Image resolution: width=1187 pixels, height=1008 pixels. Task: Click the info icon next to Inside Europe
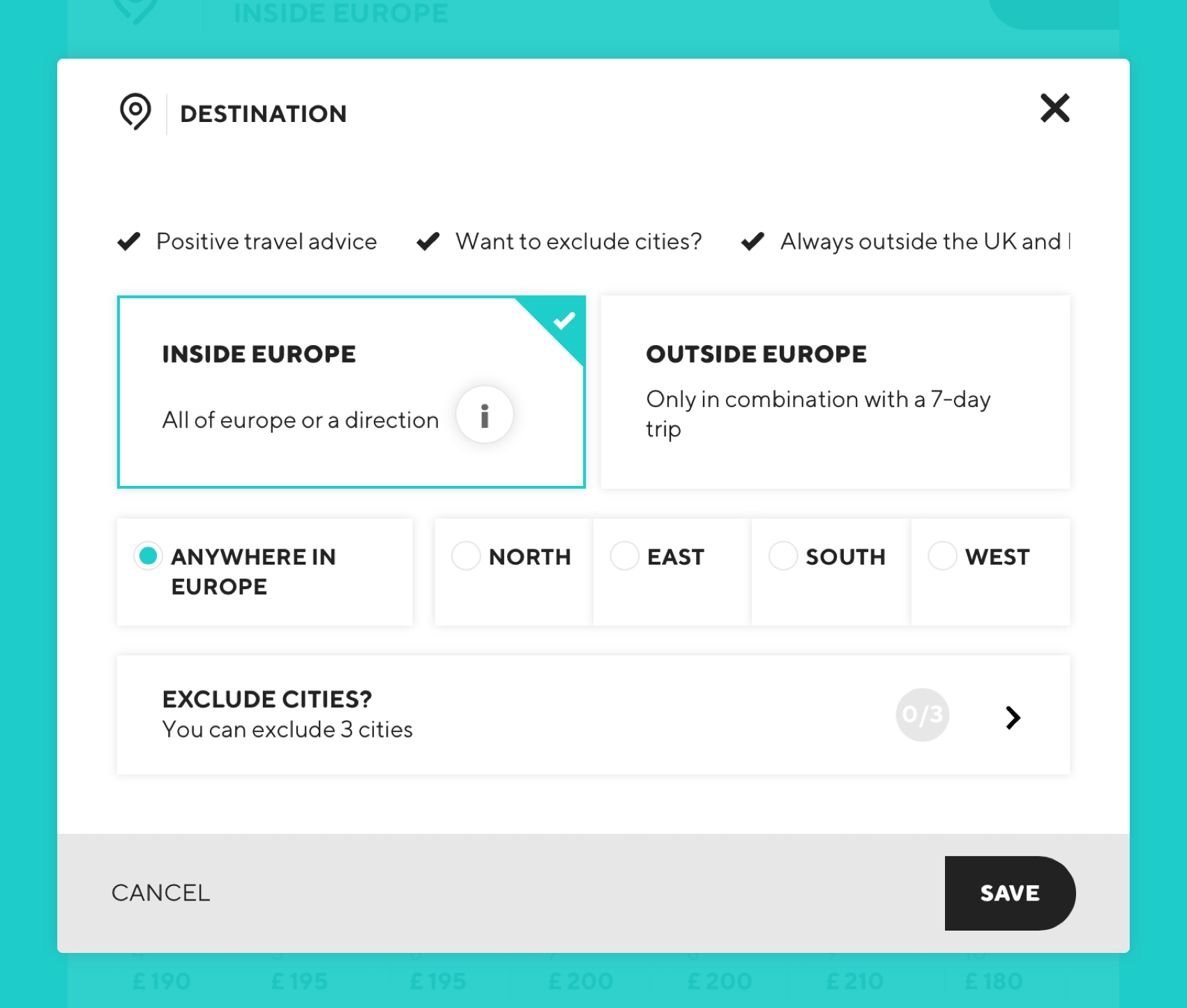pyautogui.click(x=484, y=414)
